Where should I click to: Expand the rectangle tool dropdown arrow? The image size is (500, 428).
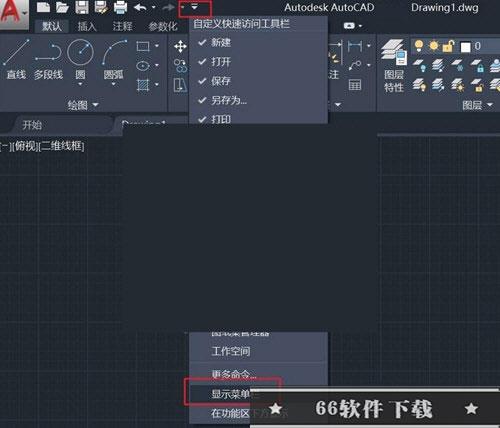(157, 46)
